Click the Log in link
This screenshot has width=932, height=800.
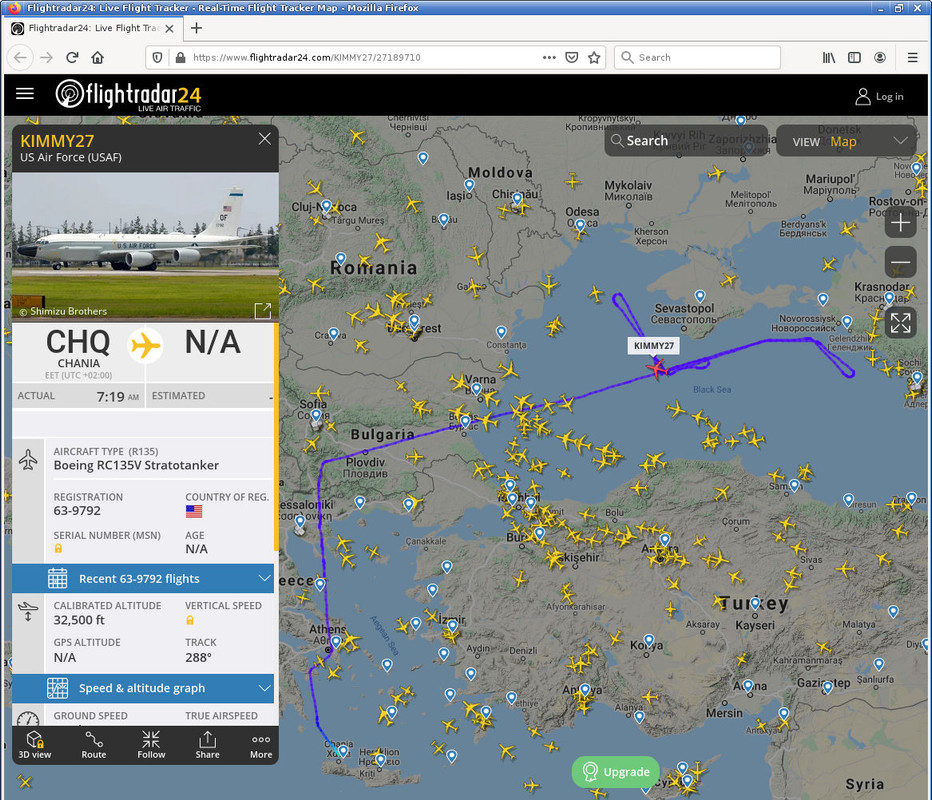click(880, 96)
